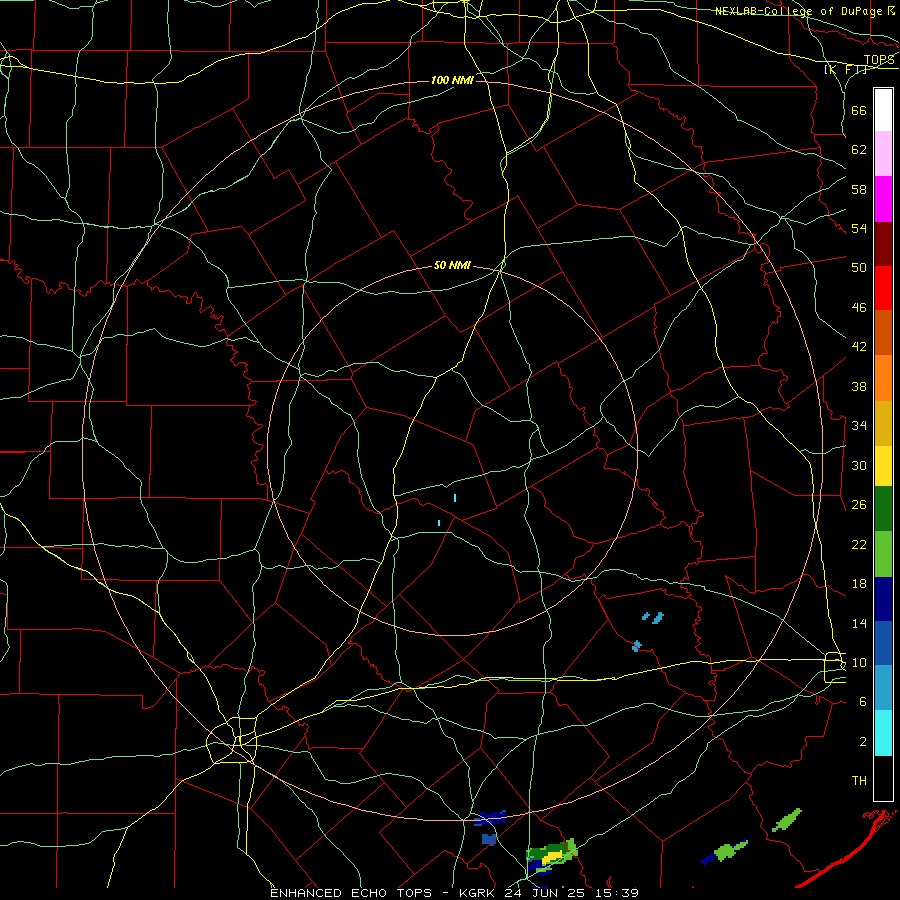Click the cyan legend swatch

click(x=883, y=733)
